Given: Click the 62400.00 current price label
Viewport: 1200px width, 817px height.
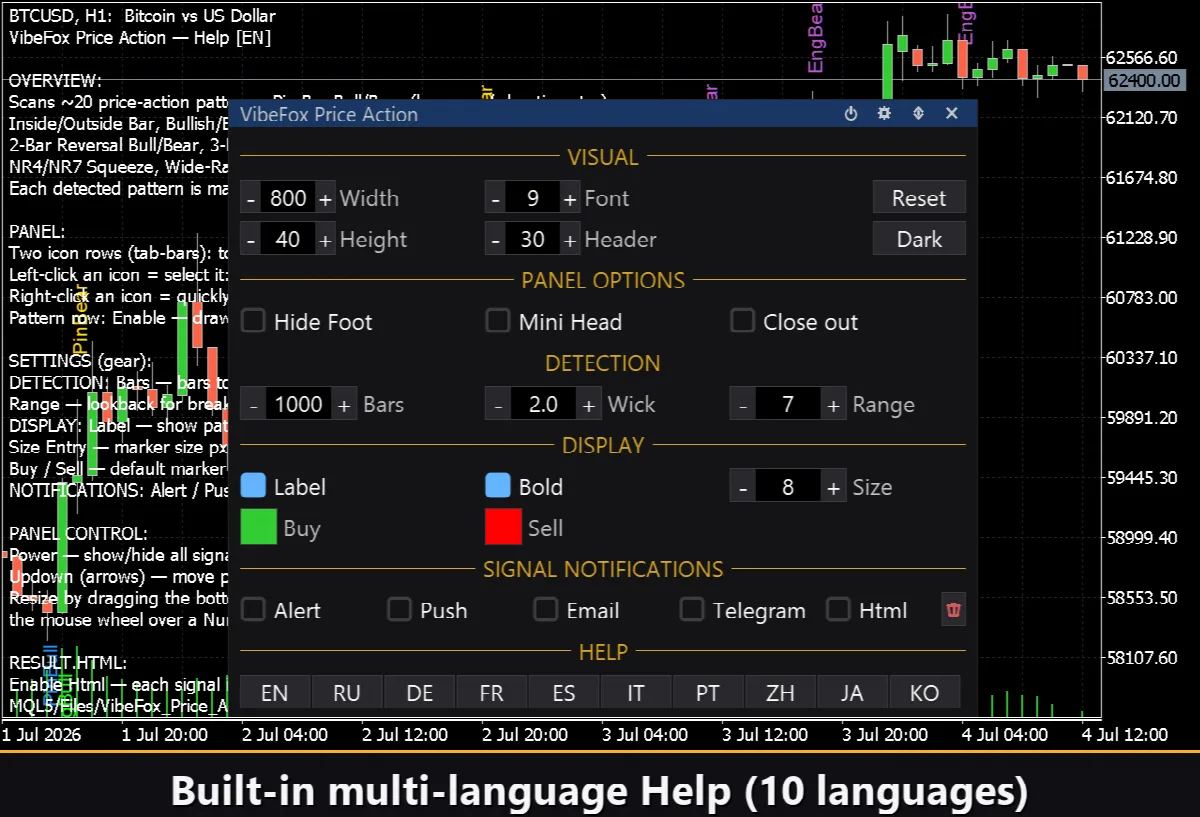Looking at the screenshot, I should tap(1144, 80).
